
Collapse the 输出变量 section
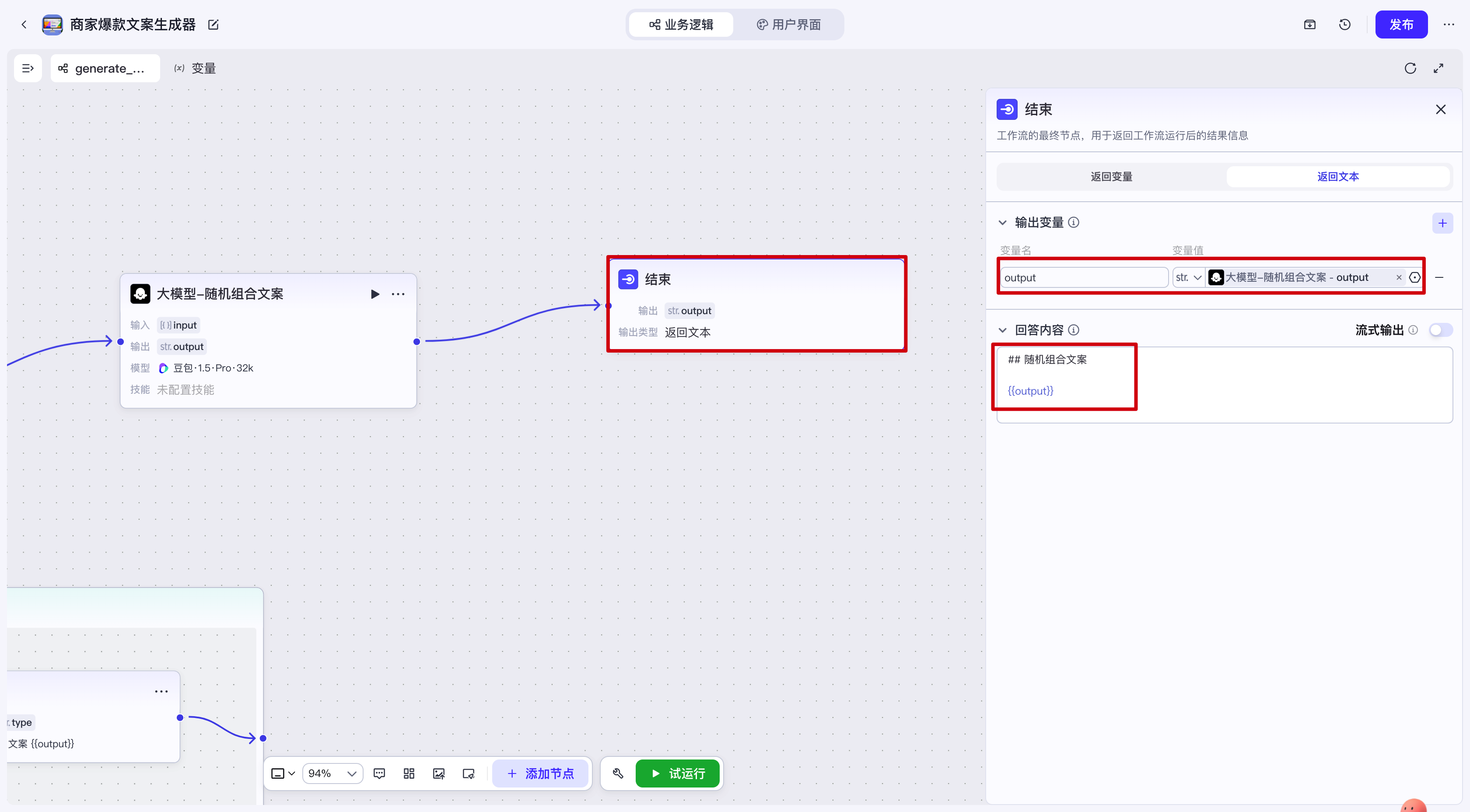[x=1003, y=223]
